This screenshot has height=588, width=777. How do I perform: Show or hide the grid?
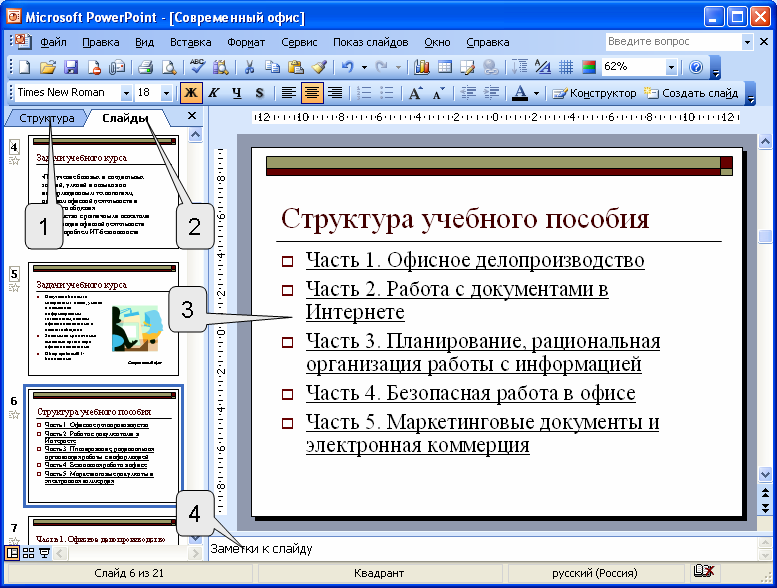coord(565,67)
